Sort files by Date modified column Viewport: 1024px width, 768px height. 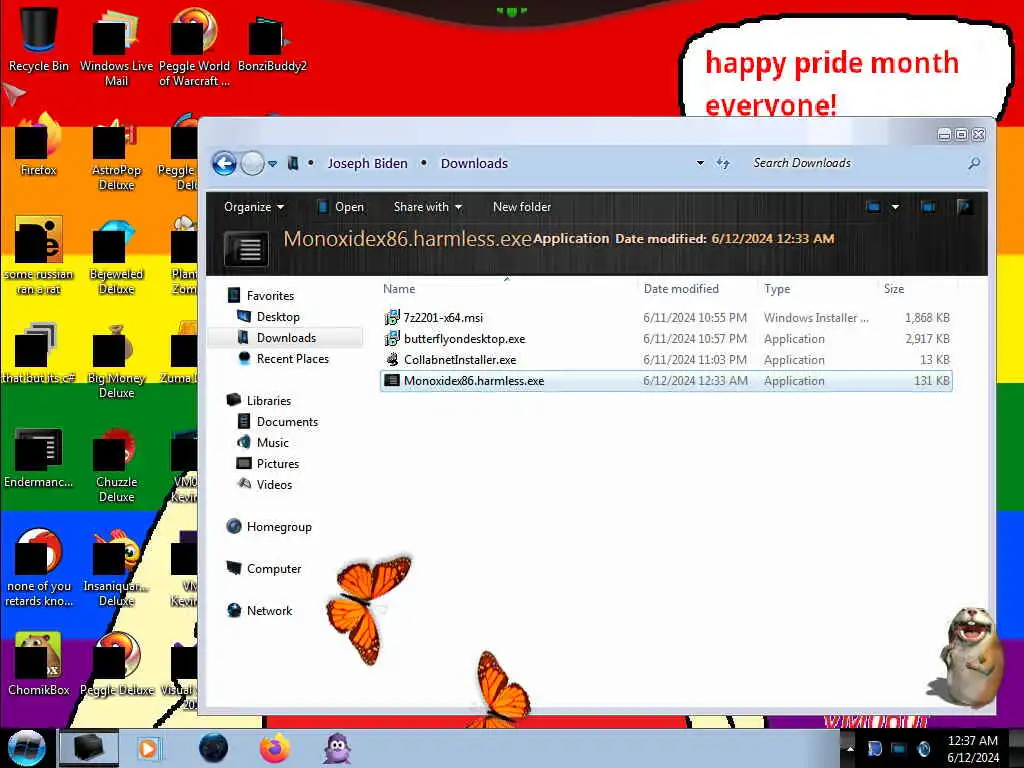point(698,289)
